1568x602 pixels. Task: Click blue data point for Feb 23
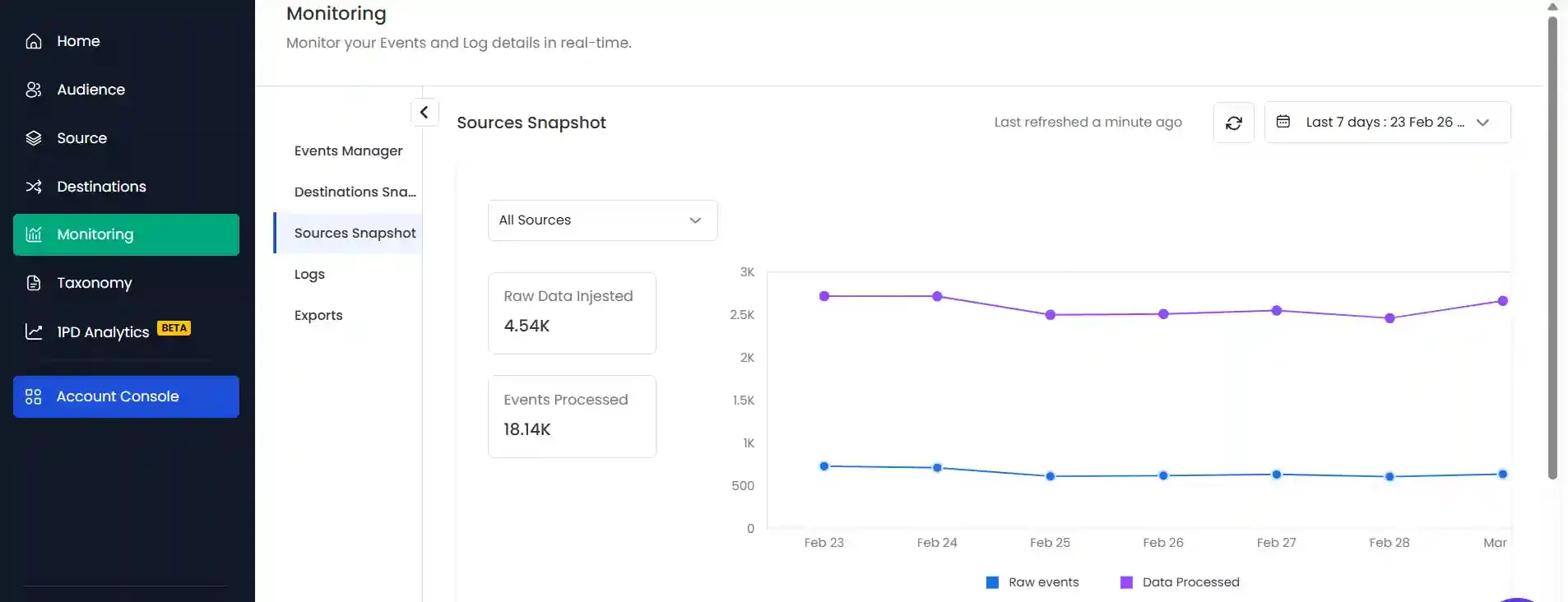point(824,466)
